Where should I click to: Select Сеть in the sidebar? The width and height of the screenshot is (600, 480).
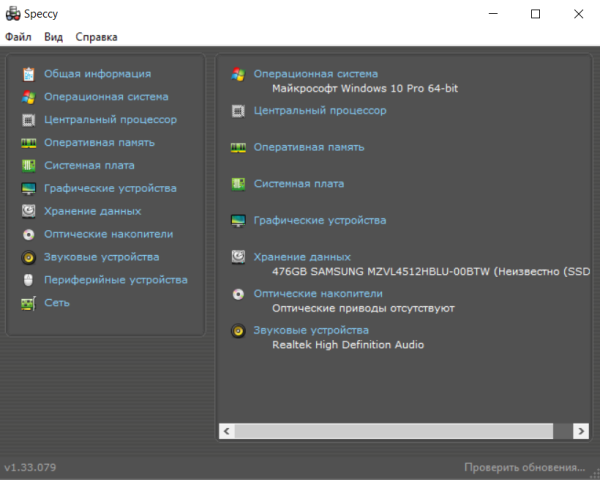[x=57, y=303]
